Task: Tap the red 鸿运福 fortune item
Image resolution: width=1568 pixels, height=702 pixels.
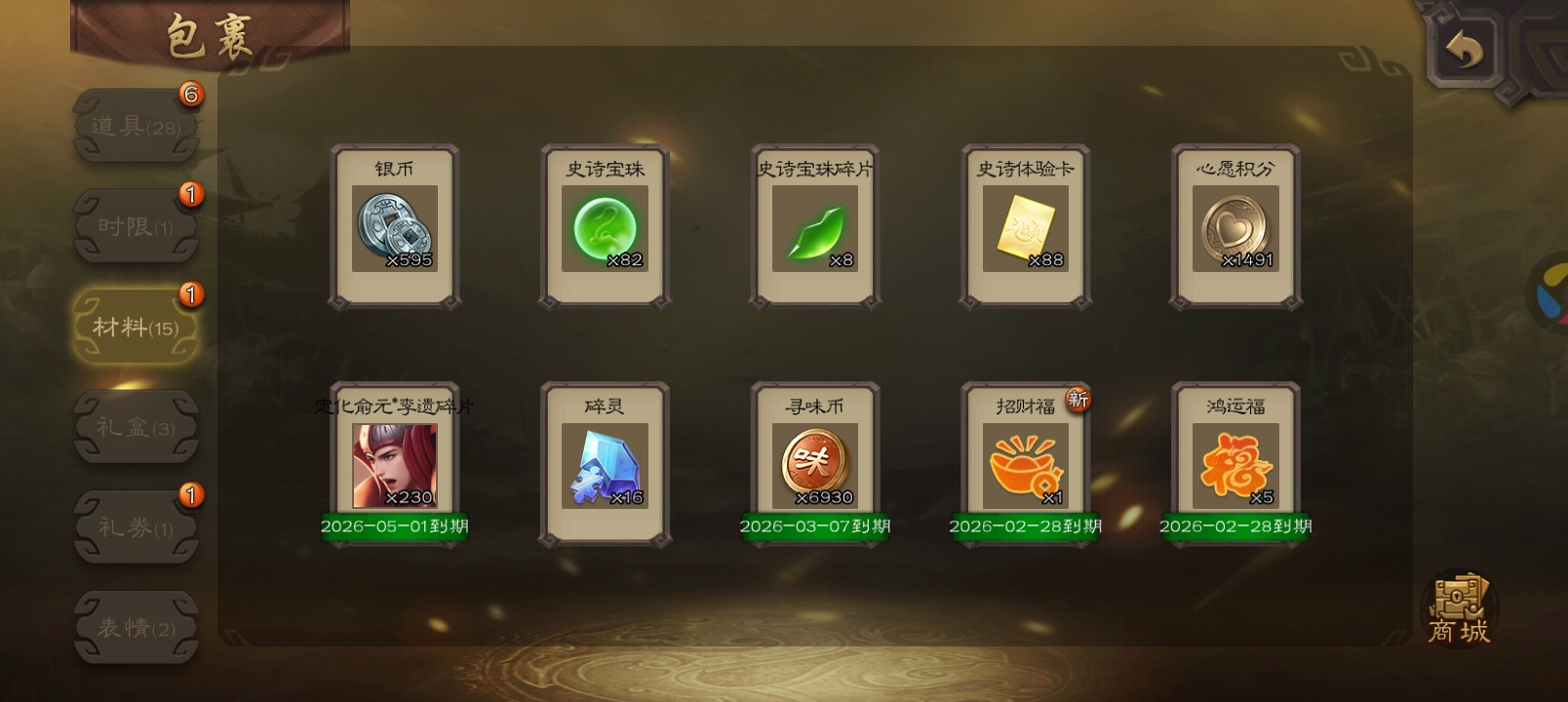Action: pyautogui.click(x=1235, y=464)
